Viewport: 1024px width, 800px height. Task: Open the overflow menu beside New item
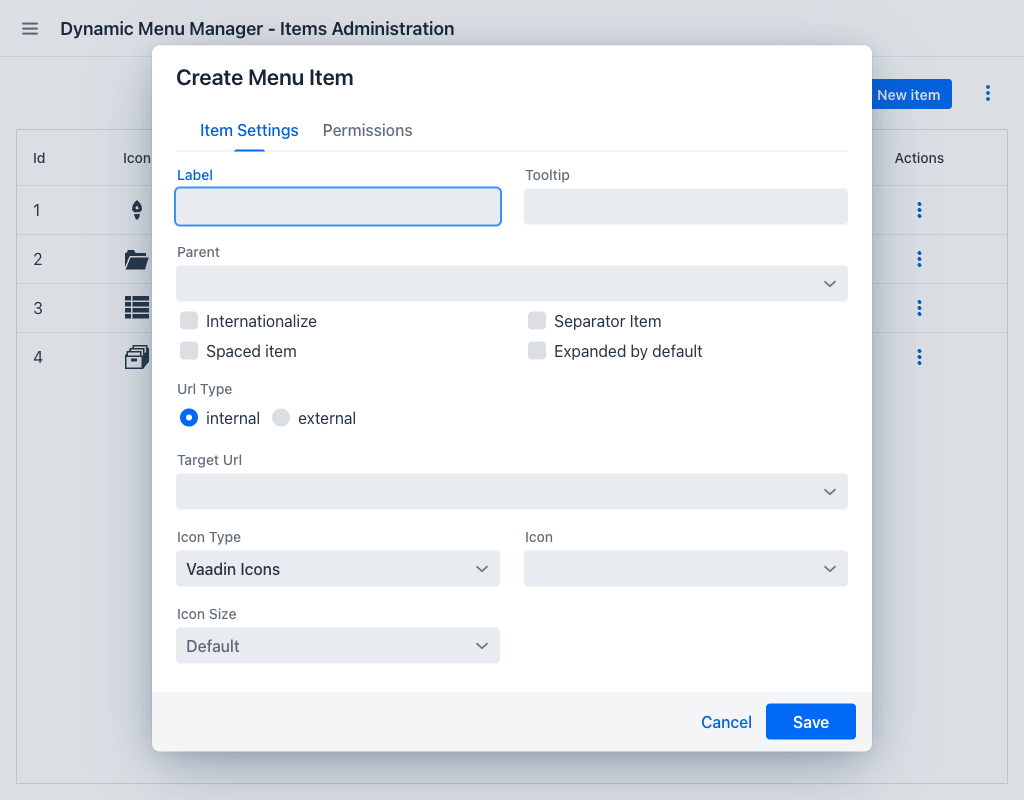point(987,93)
